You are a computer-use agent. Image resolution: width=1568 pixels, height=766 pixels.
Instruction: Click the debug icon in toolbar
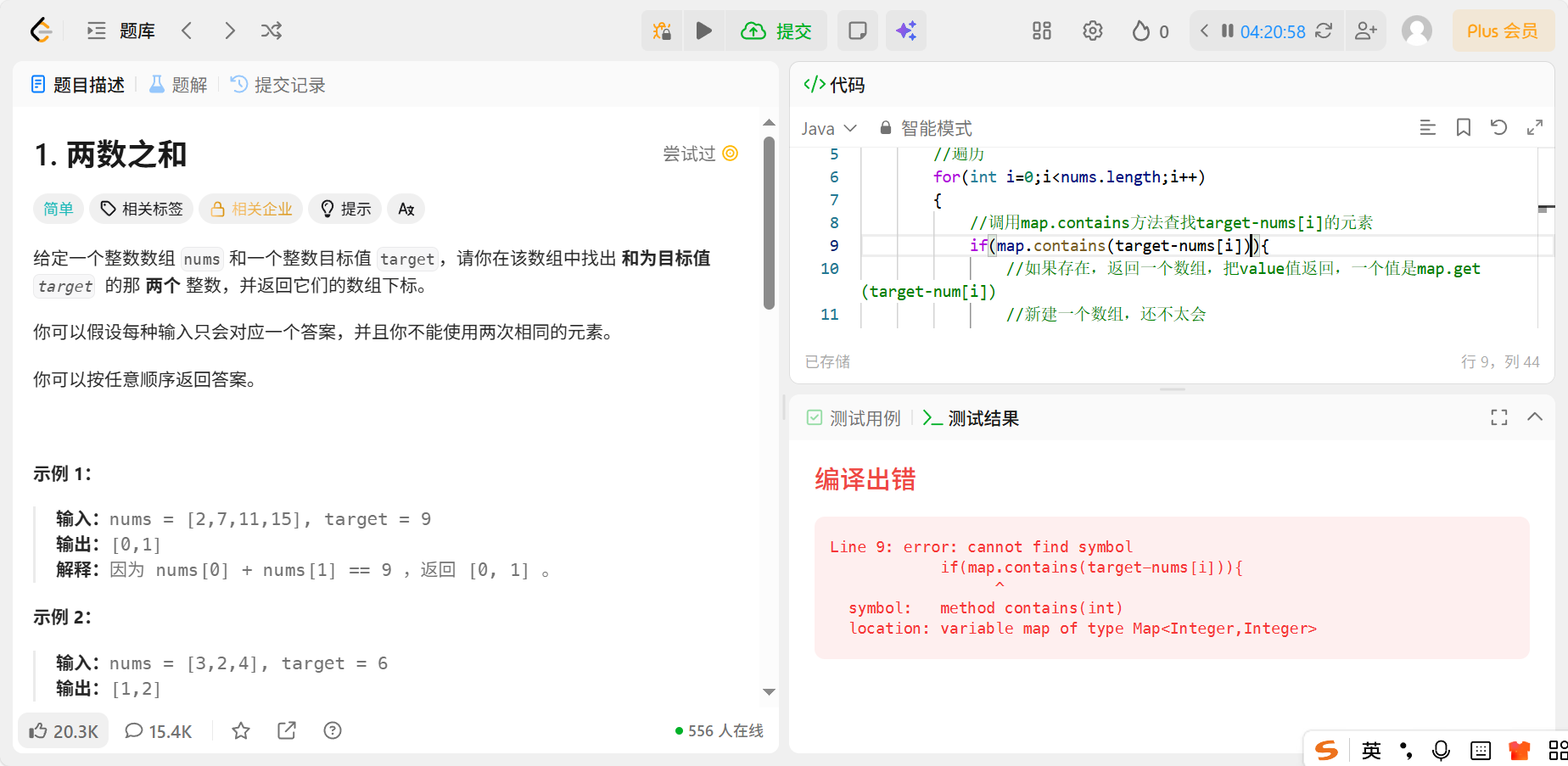[x=662, y=31]
